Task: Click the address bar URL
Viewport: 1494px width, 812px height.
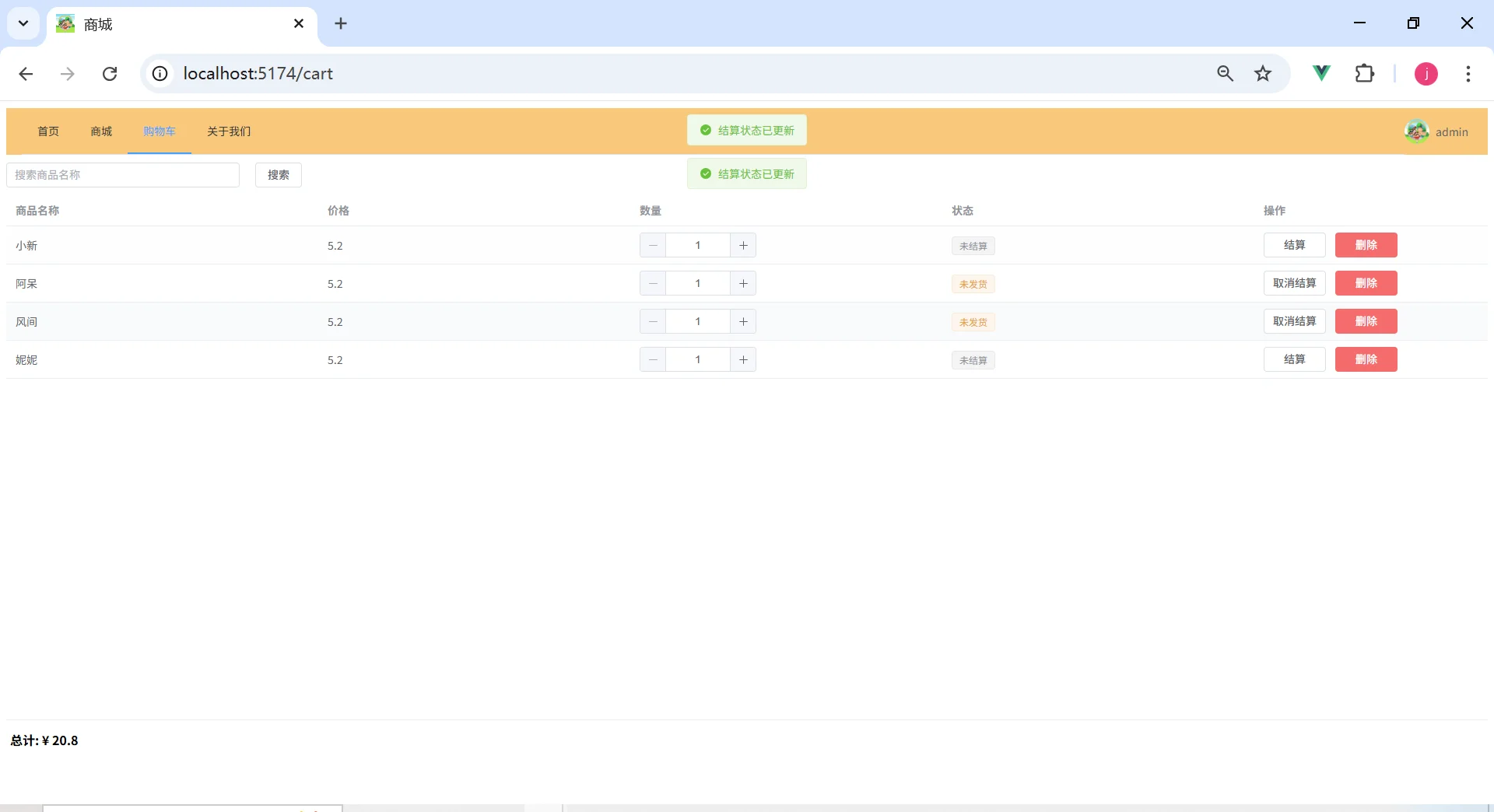Action: [258, 74]
